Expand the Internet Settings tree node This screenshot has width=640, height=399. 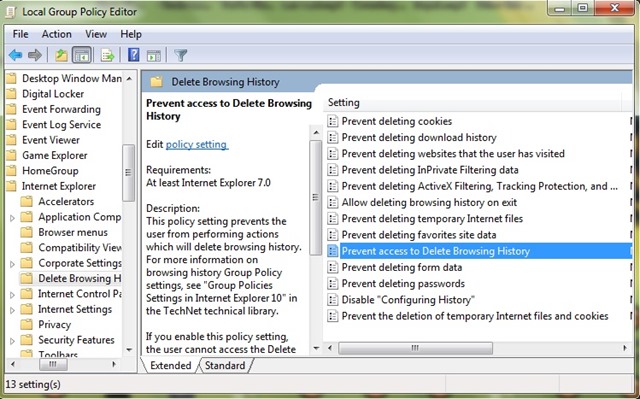point(12,310)
